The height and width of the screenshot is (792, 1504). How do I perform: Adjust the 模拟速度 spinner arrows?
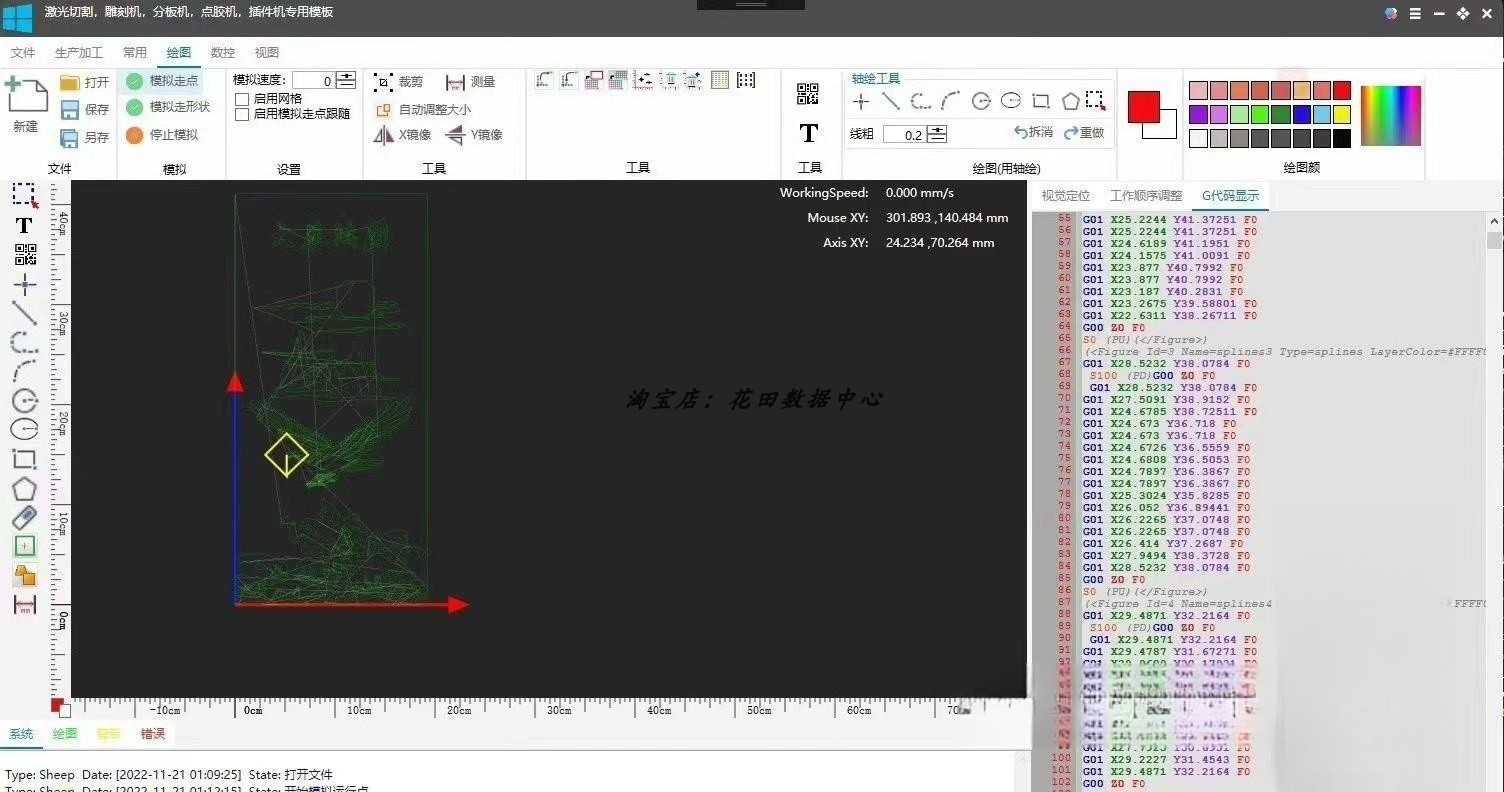pos(346,81)
